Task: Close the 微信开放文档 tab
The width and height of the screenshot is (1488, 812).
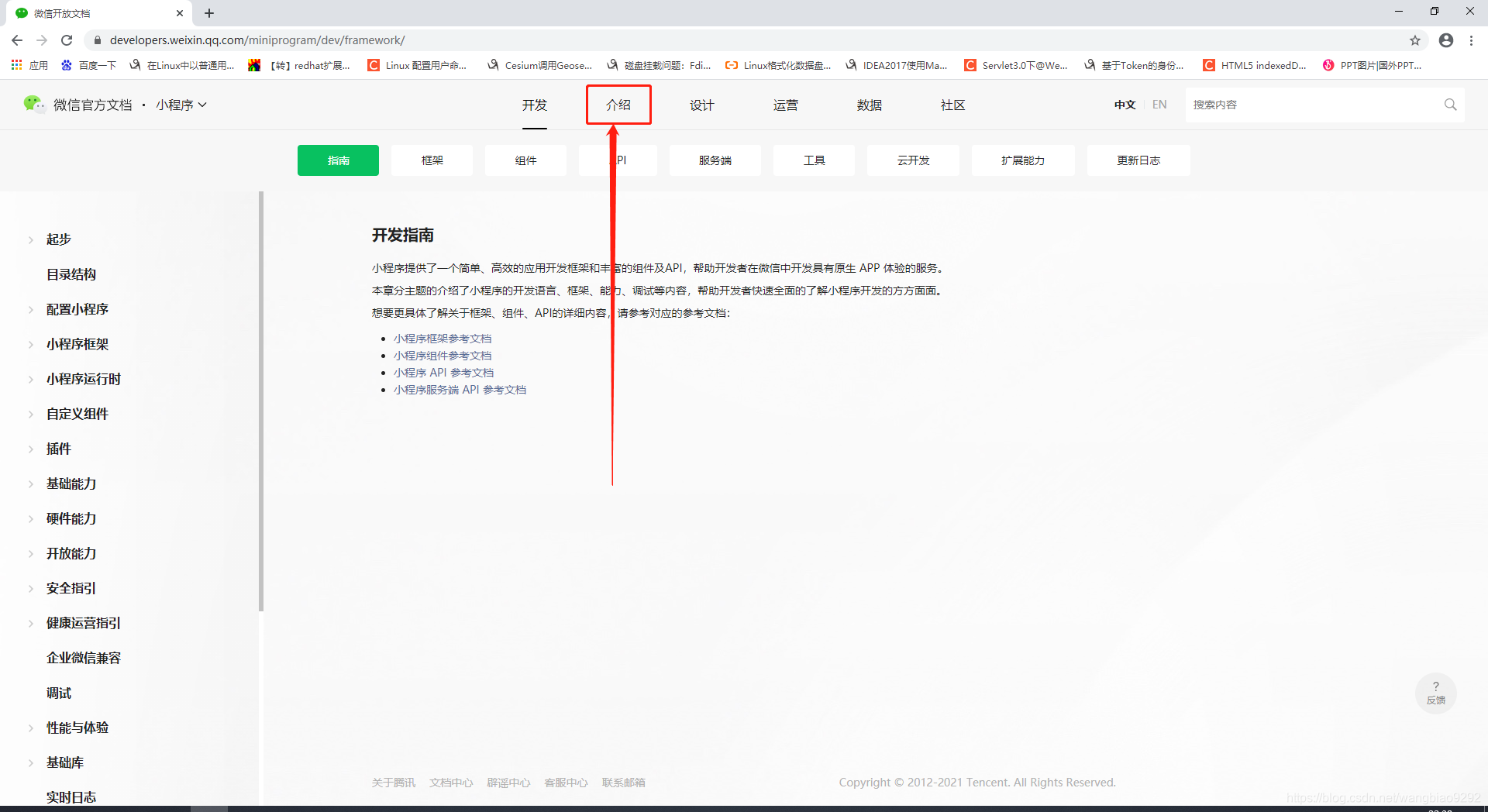Action: [x=180, y=13]
